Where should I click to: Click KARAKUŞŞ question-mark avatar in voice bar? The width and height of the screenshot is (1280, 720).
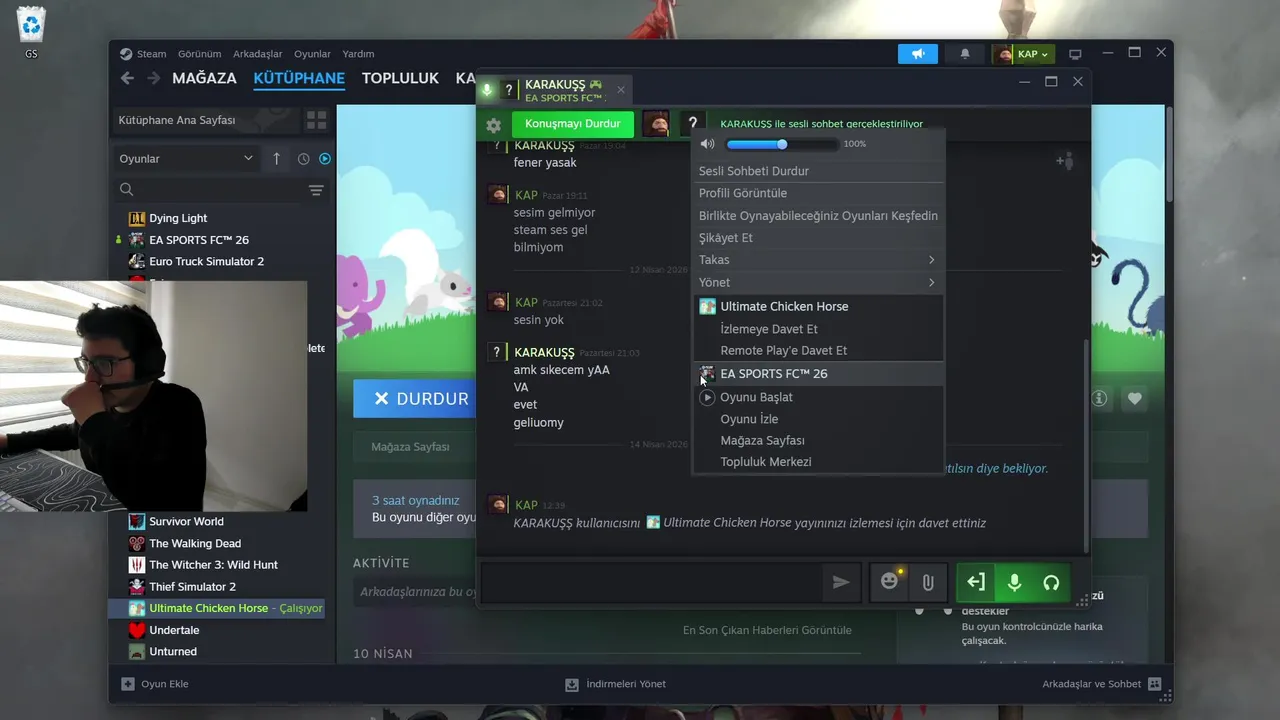point(692,124)
